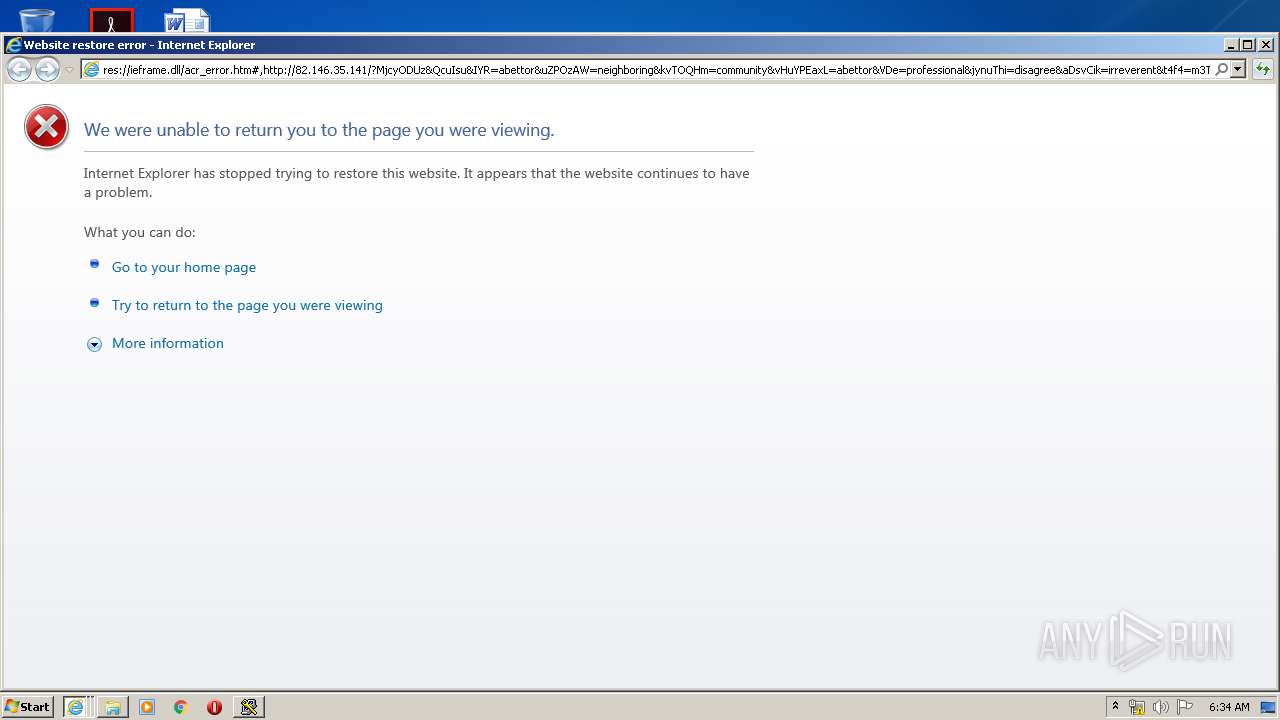Open the Windows Start button

(x=28, y=707)
